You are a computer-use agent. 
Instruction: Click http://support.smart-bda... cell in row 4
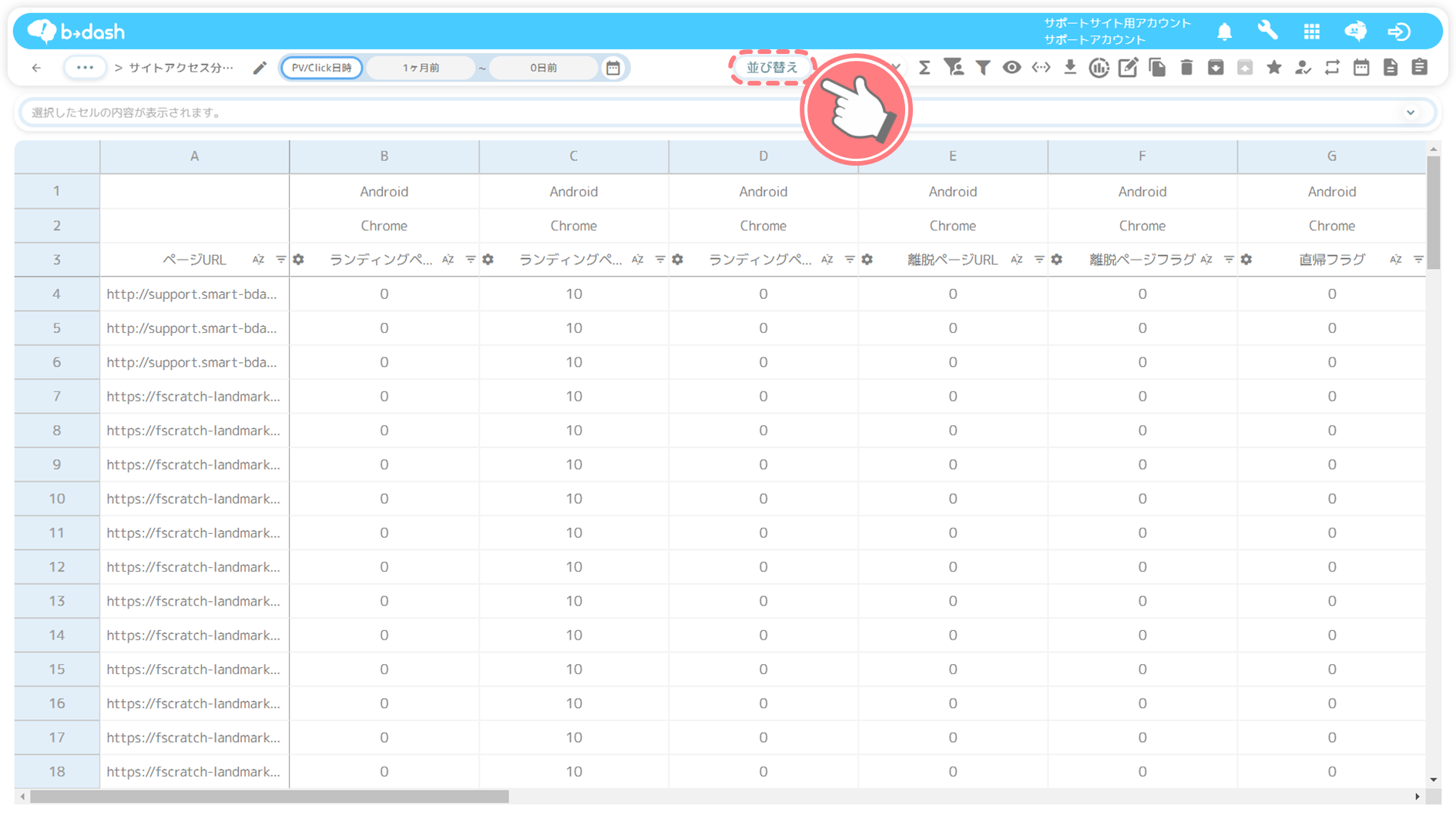pos(193,294)
